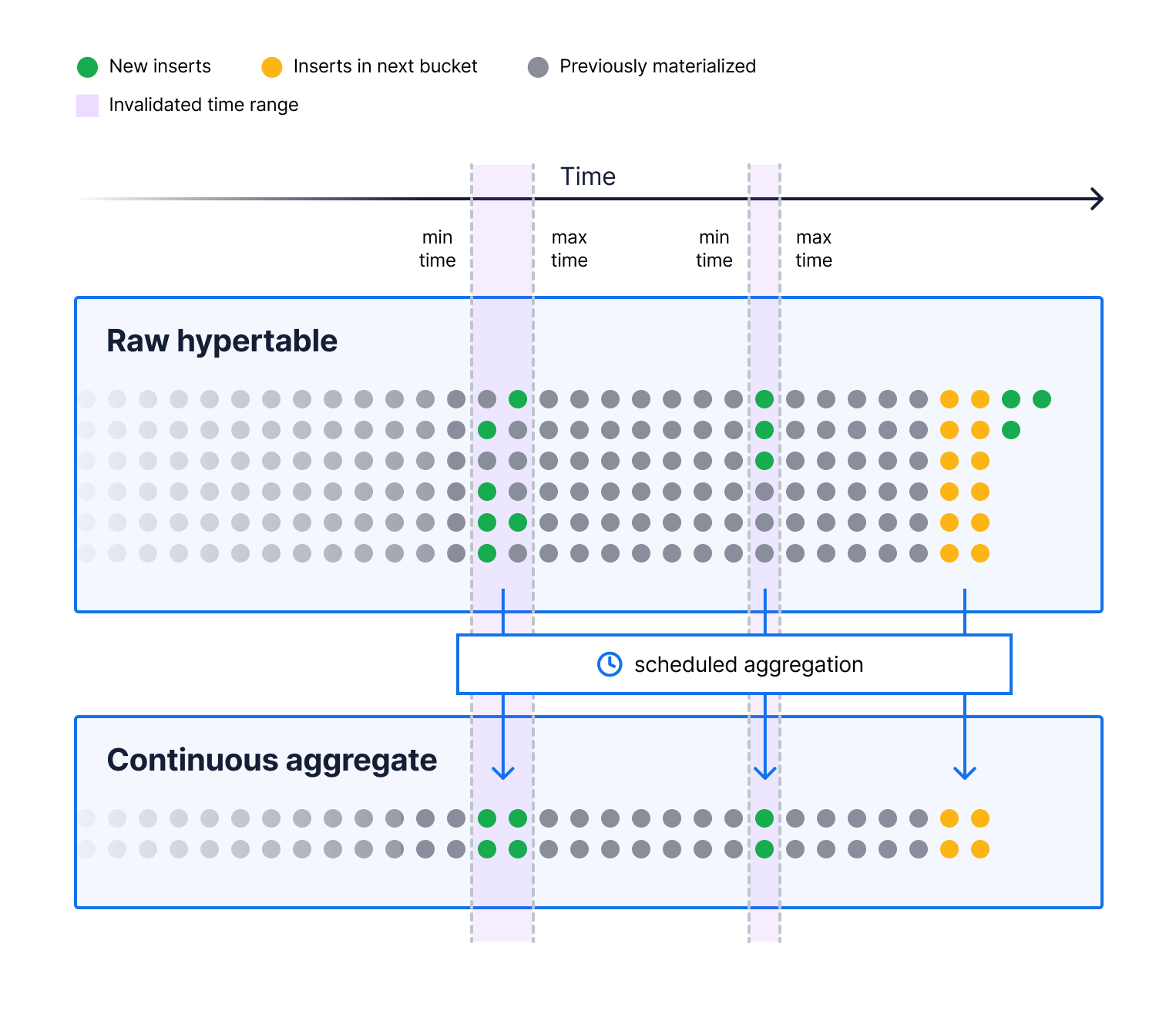Click the New inserts legend text

(160, 66)
